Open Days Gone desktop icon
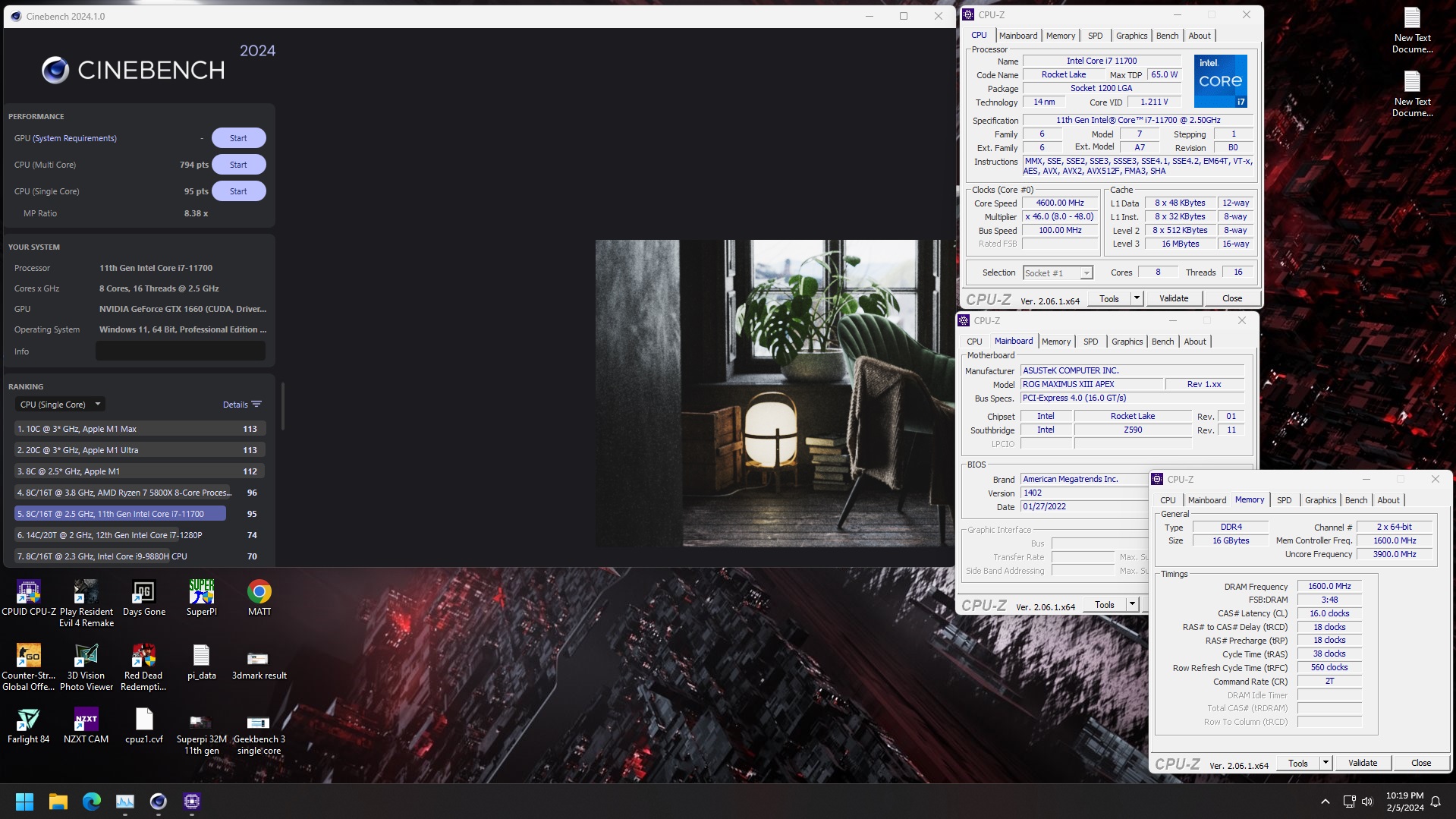1456x819 pixels. [144, 598]
